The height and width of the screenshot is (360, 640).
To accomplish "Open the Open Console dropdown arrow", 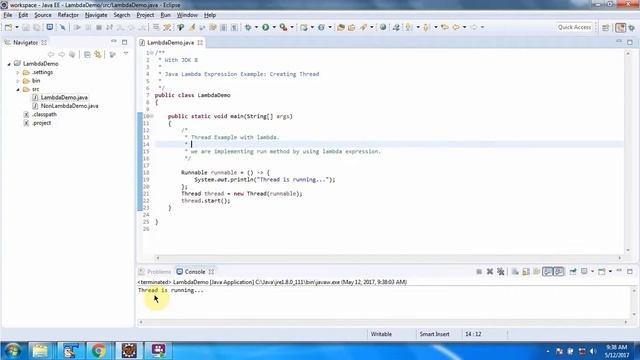I will click(610, 271).
